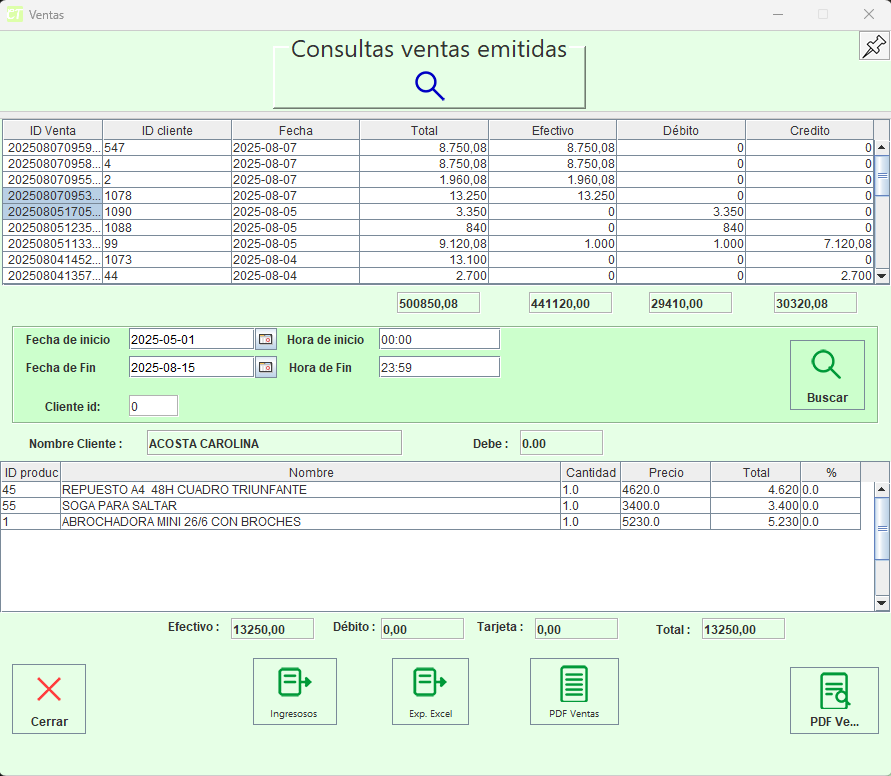Select the sale row for client 1090

click(x=167, y=212)
